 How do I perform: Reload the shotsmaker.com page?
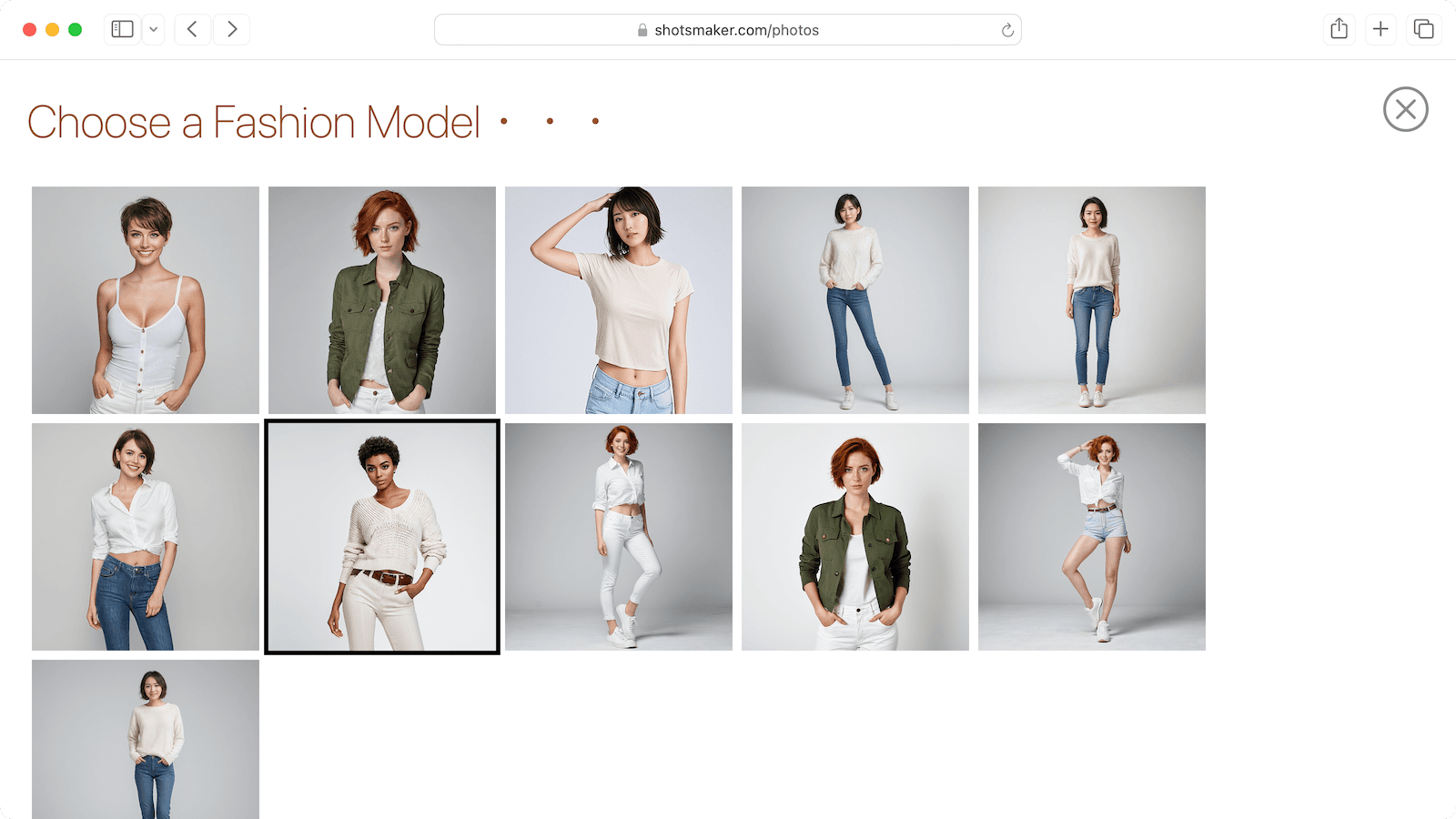pos(1007,30)
